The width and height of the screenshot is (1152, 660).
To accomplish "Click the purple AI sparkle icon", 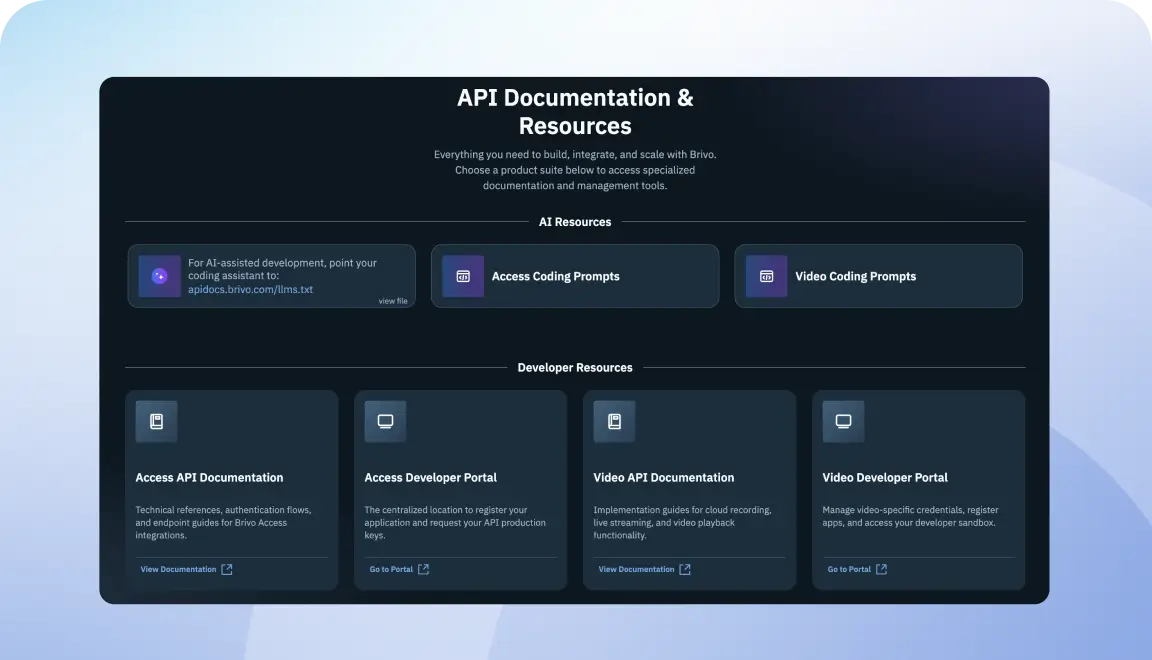I will [159, 276].
